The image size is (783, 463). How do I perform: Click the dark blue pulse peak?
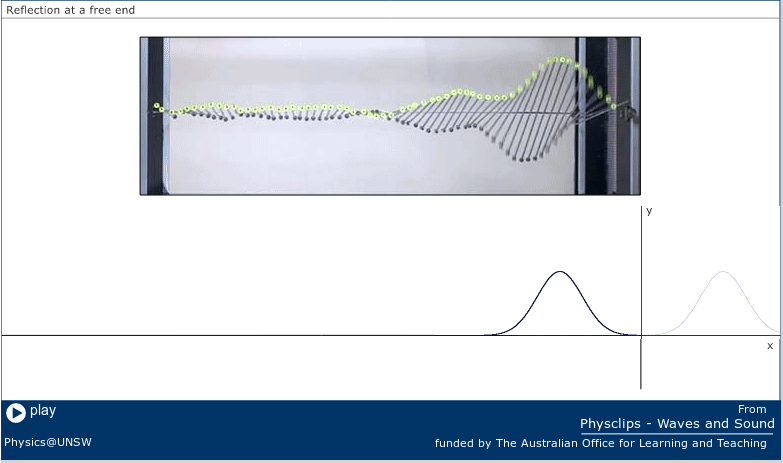[x=560, y=272]
